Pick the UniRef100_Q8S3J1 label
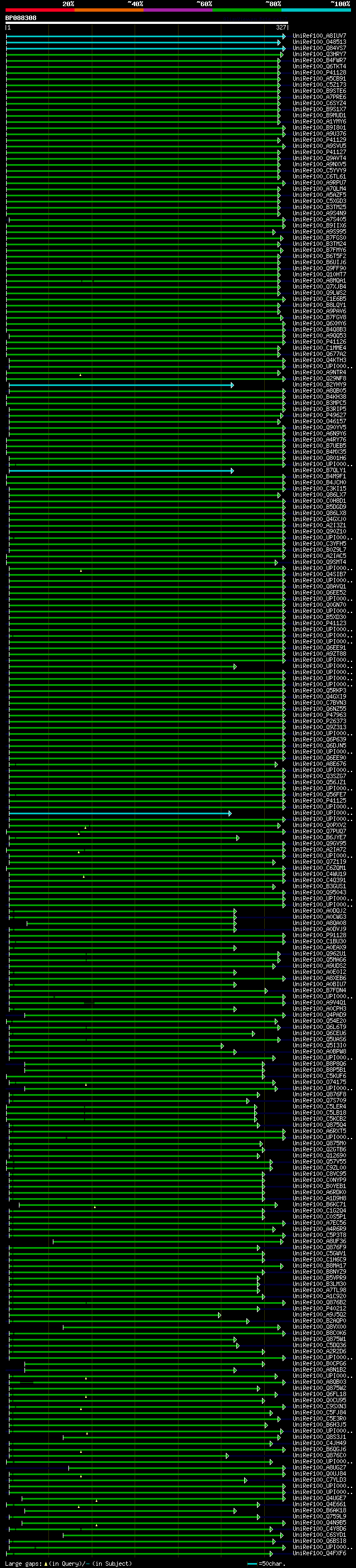The height and width of the screenshot is (1568, 356). (319, 1437)
